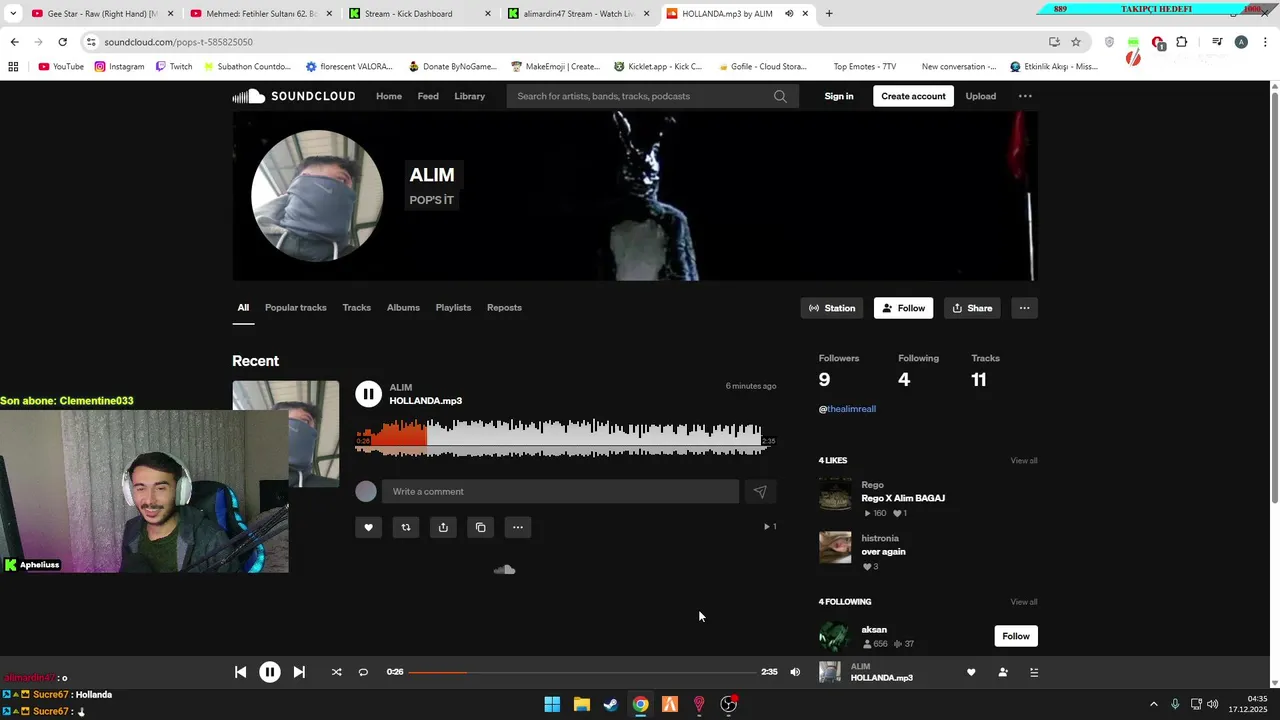1280x720 pixels.
Task: Open the OBS Studio taskbar icon
Action: coord(729,704)
